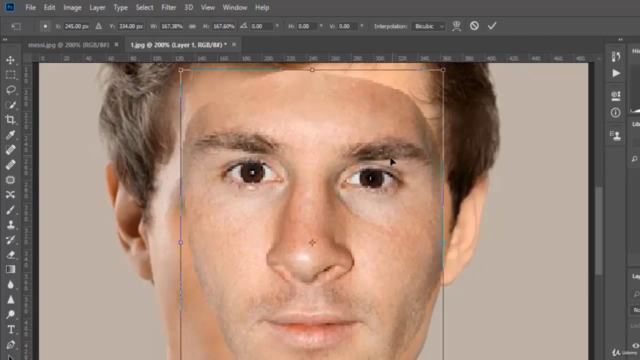
Task: Open the Select menu
Action: coord(144,7)
